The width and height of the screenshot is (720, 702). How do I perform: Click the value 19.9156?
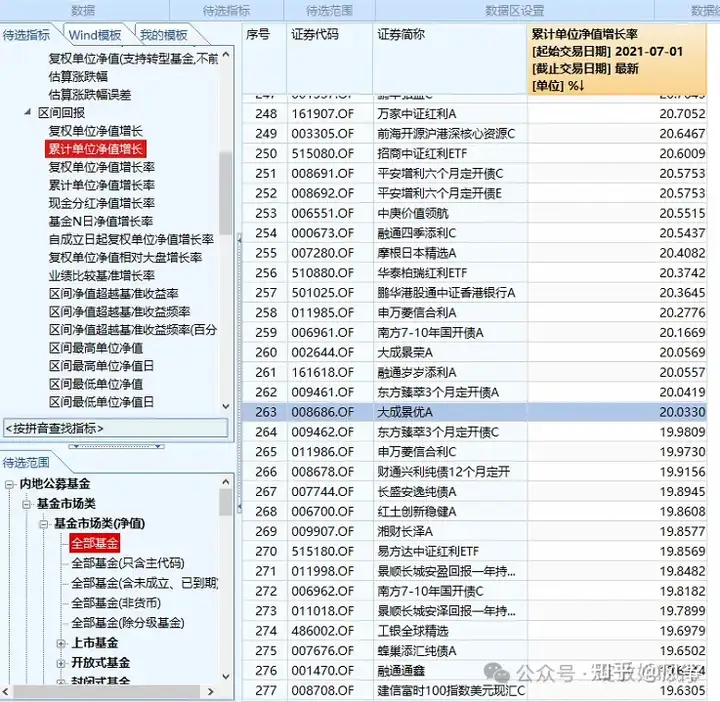pyautogui.click(x=682, y=472)
